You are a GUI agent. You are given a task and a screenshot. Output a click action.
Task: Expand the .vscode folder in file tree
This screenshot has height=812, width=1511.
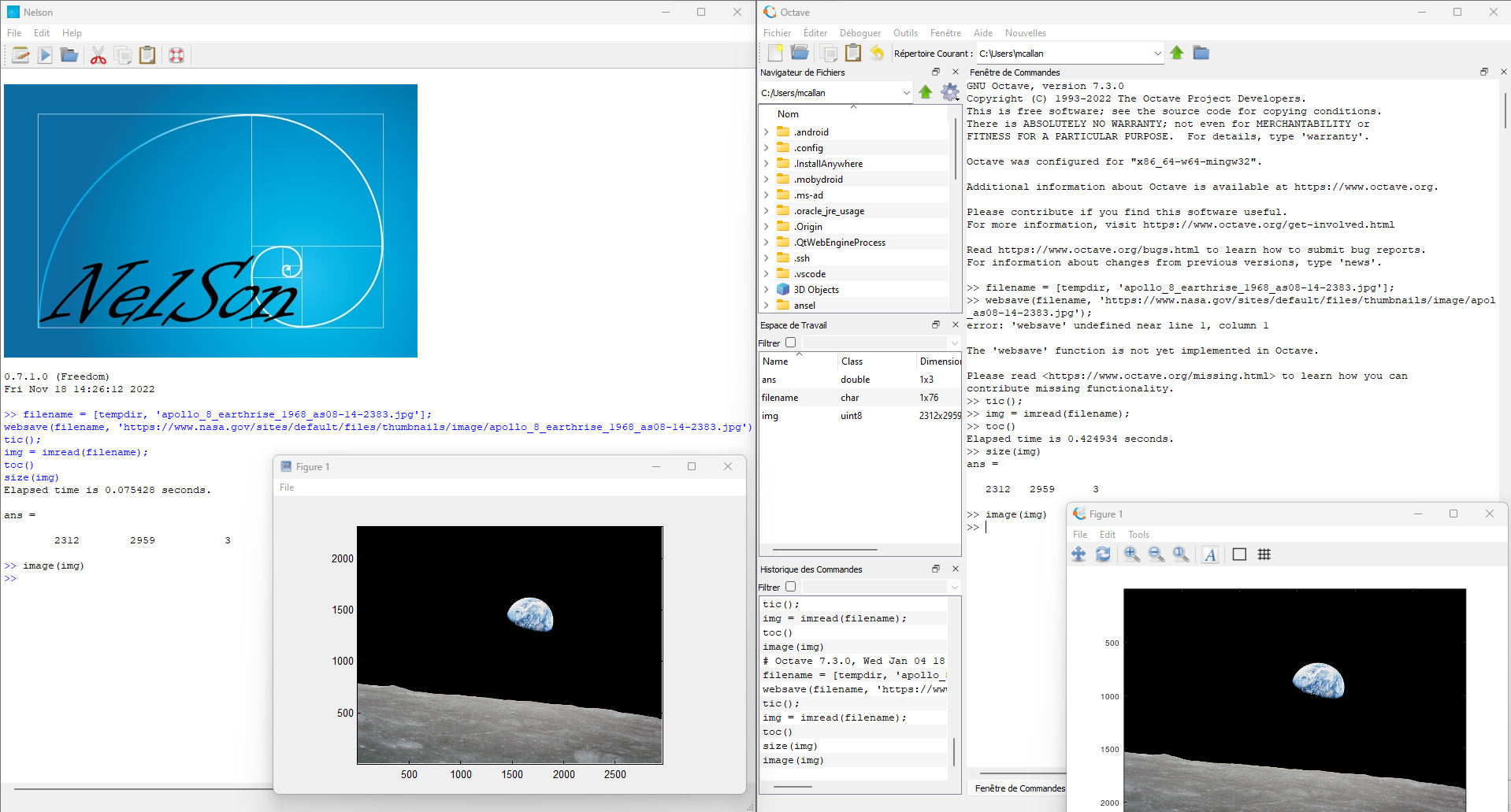point(766,274)
